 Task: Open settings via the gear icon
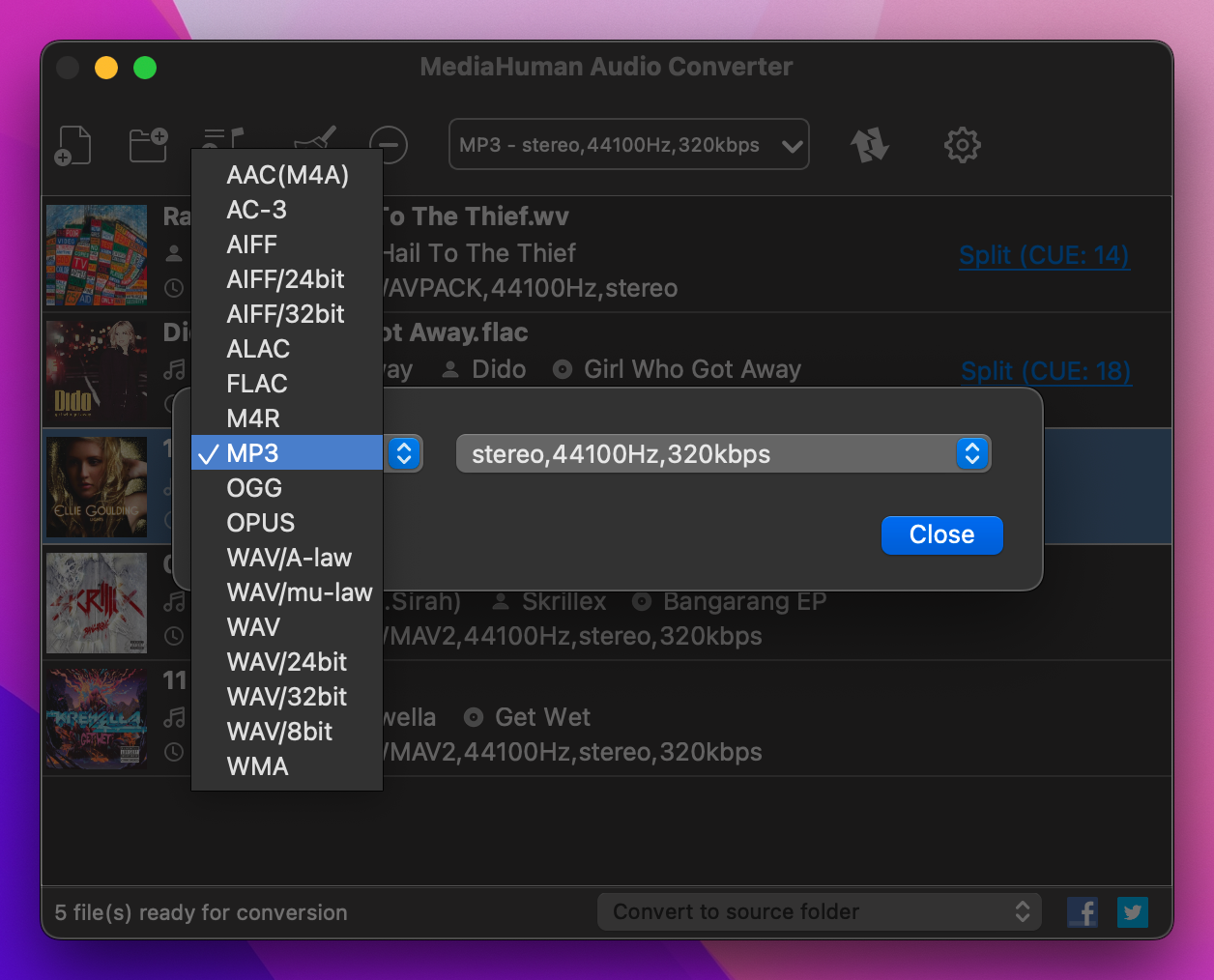pyautogui.click(x=962, y=145)
